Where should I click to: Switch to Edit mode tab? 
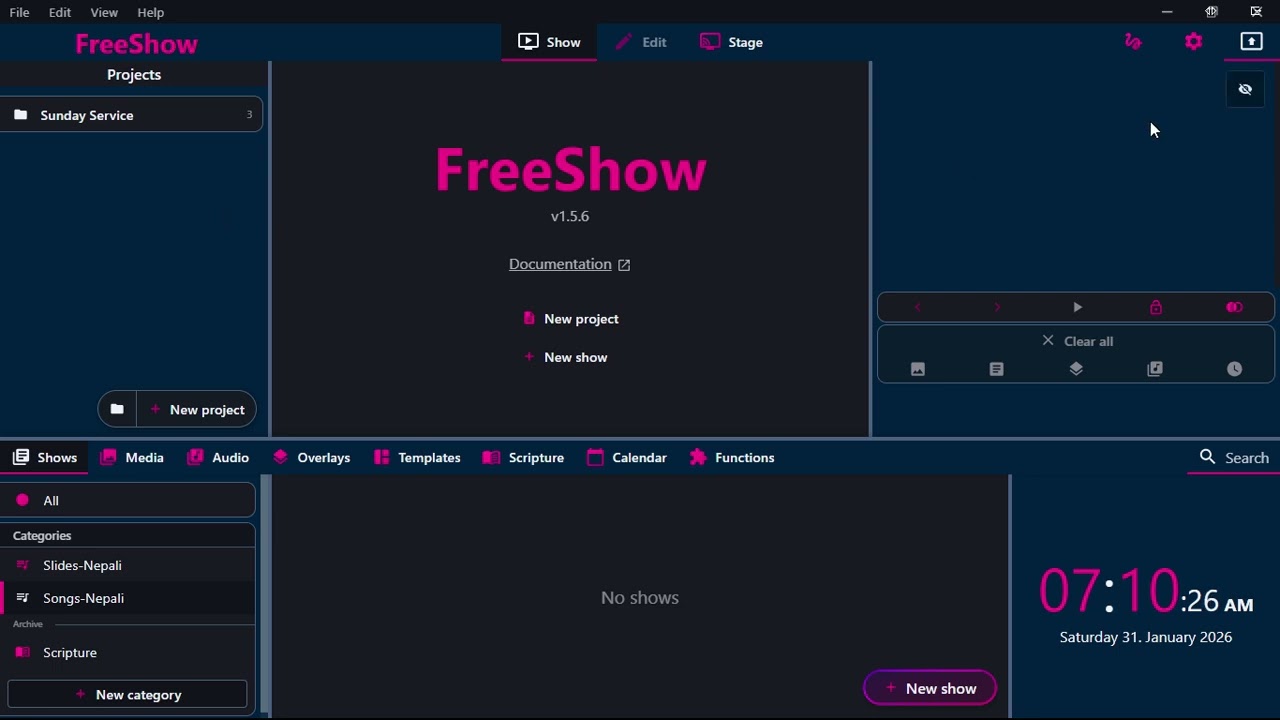[641, 42]
